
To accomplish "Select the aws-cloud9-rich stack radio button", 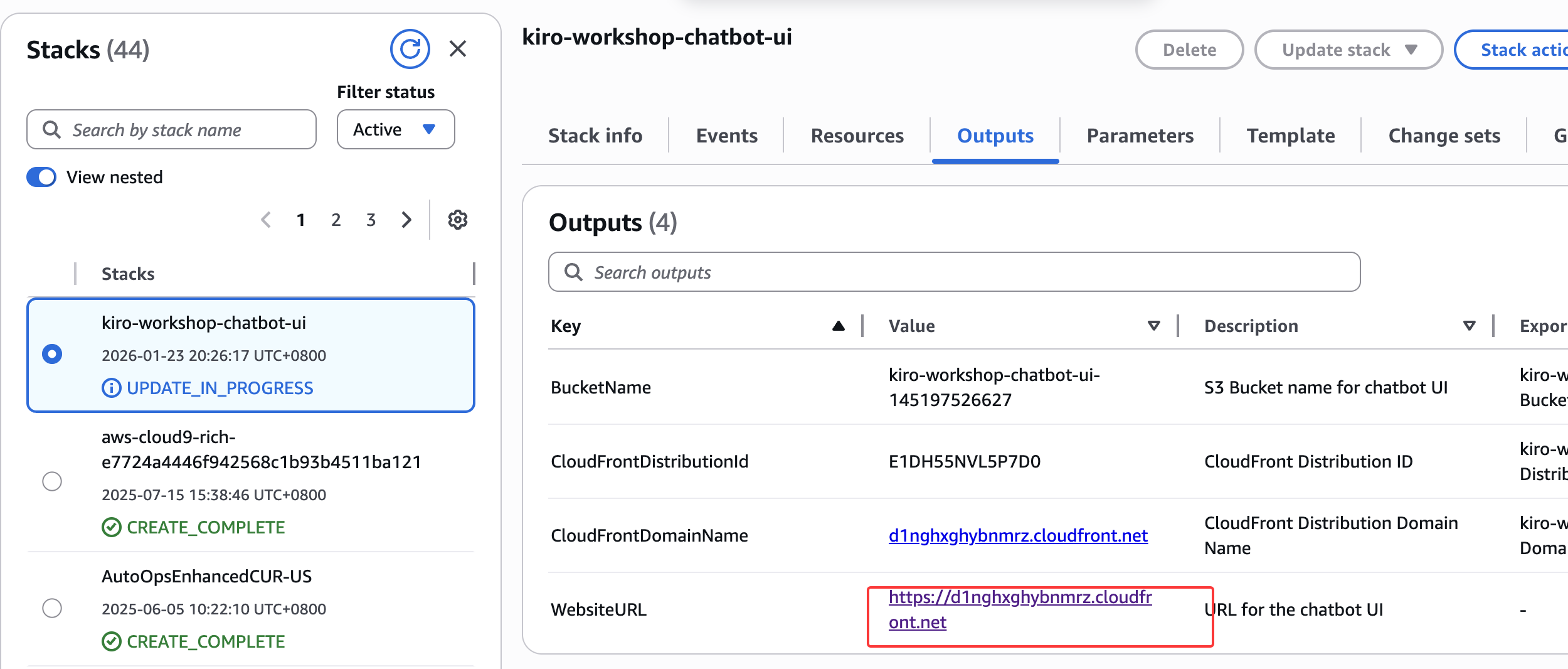I will coord(52,481).
